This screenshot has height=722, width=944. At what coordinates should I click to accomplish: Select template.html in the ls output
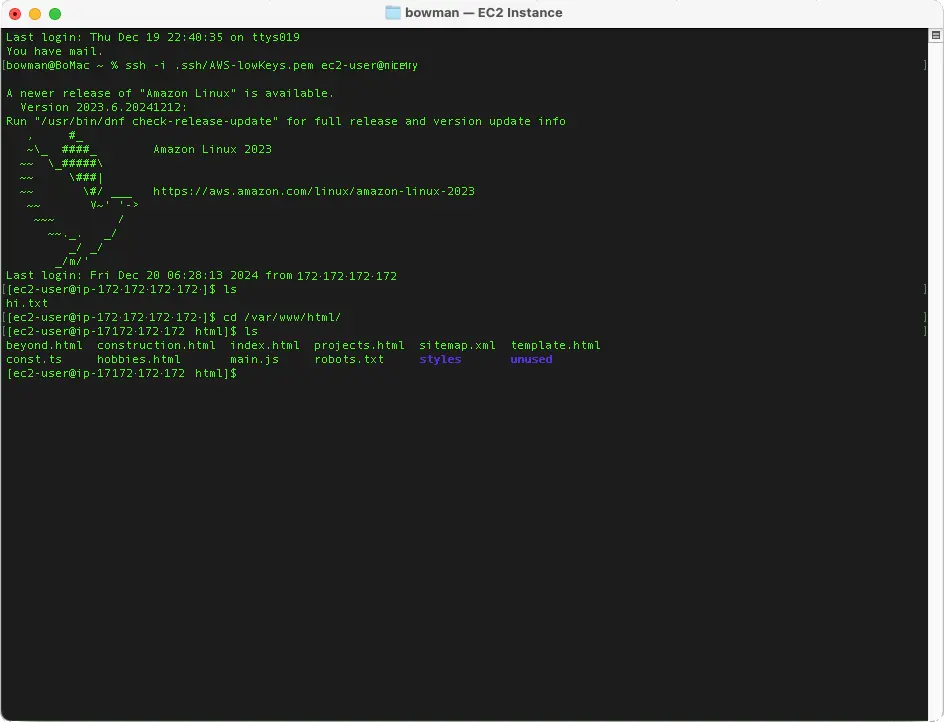555,345
